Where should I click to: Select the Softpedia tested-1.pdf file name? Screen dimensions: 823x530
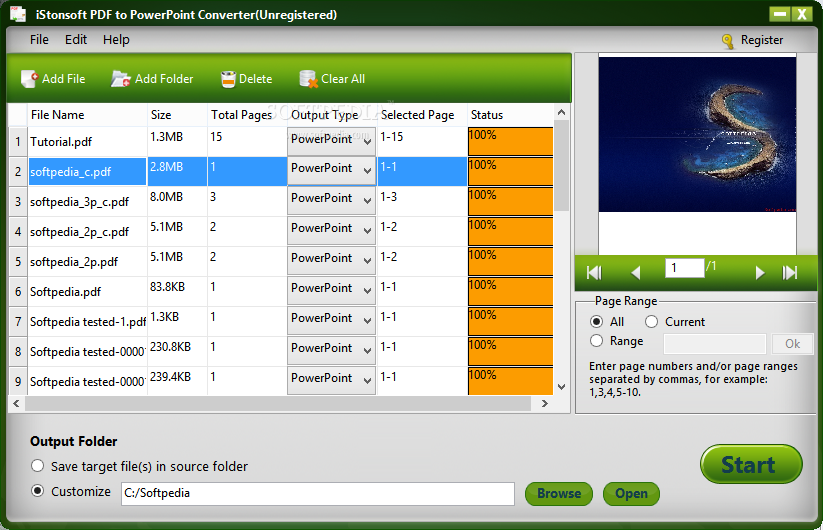[88, 322]
